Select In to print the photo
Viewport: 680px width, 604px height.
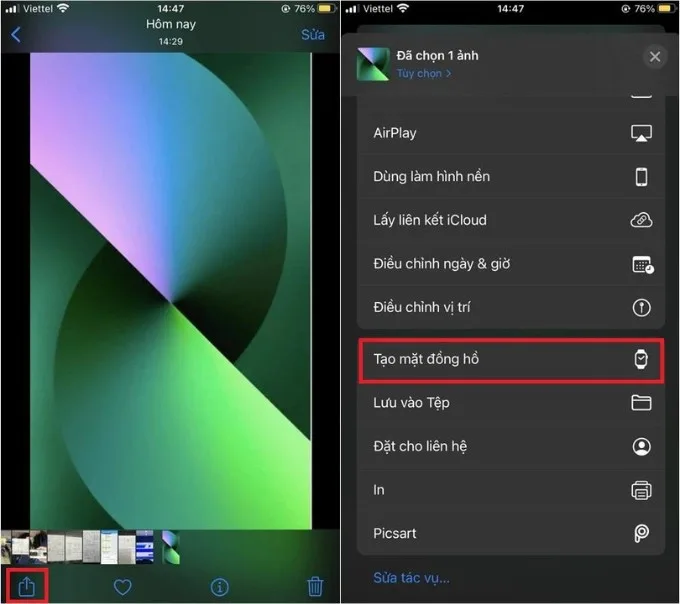[x=510, y=490]
